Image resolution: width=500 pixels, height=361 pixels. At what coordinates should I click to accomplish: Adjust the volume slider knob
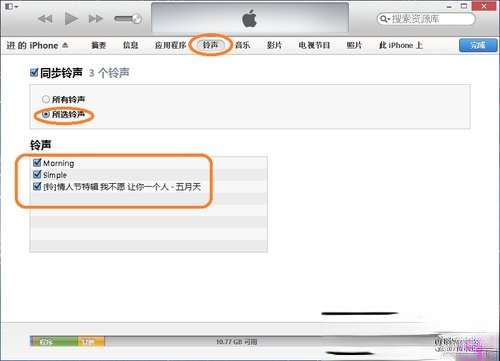(x=136, y=19)
